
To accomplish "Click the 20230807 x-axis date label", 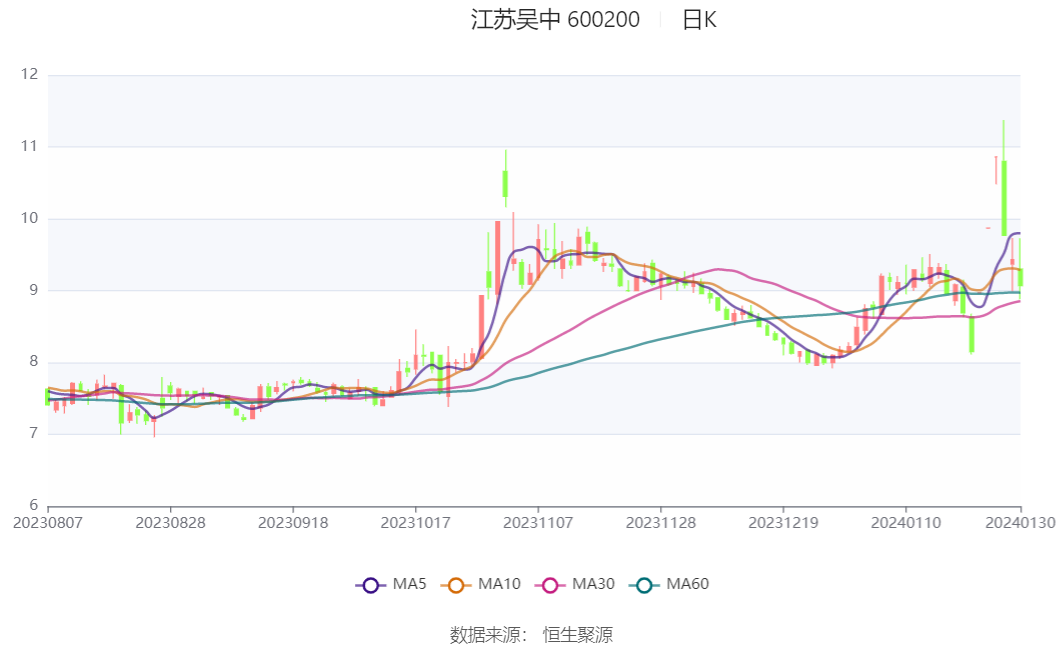I will 47,523.
